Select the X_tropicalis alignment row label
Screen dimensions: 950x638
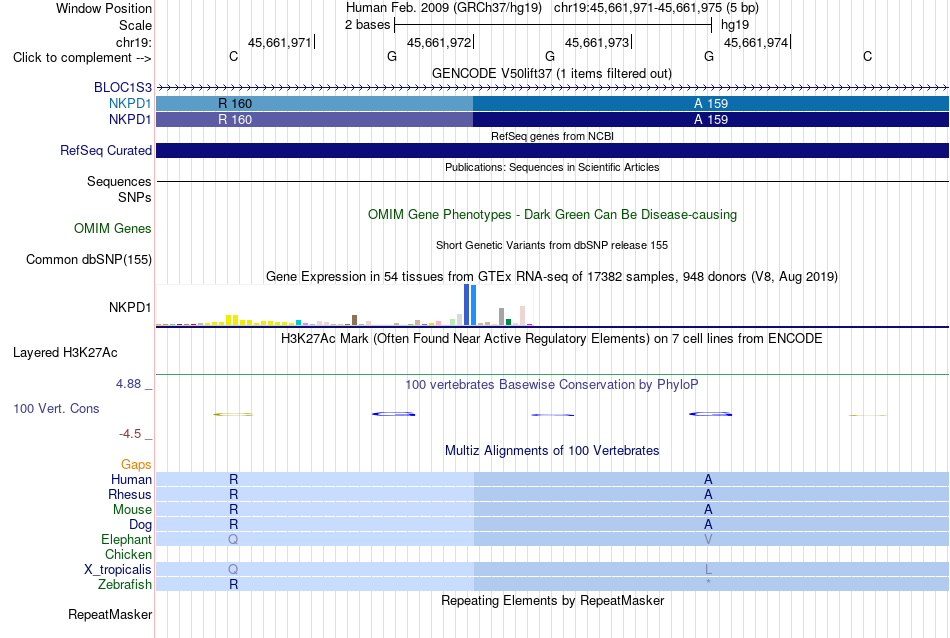pyautogui.click(x=118, y=570)
